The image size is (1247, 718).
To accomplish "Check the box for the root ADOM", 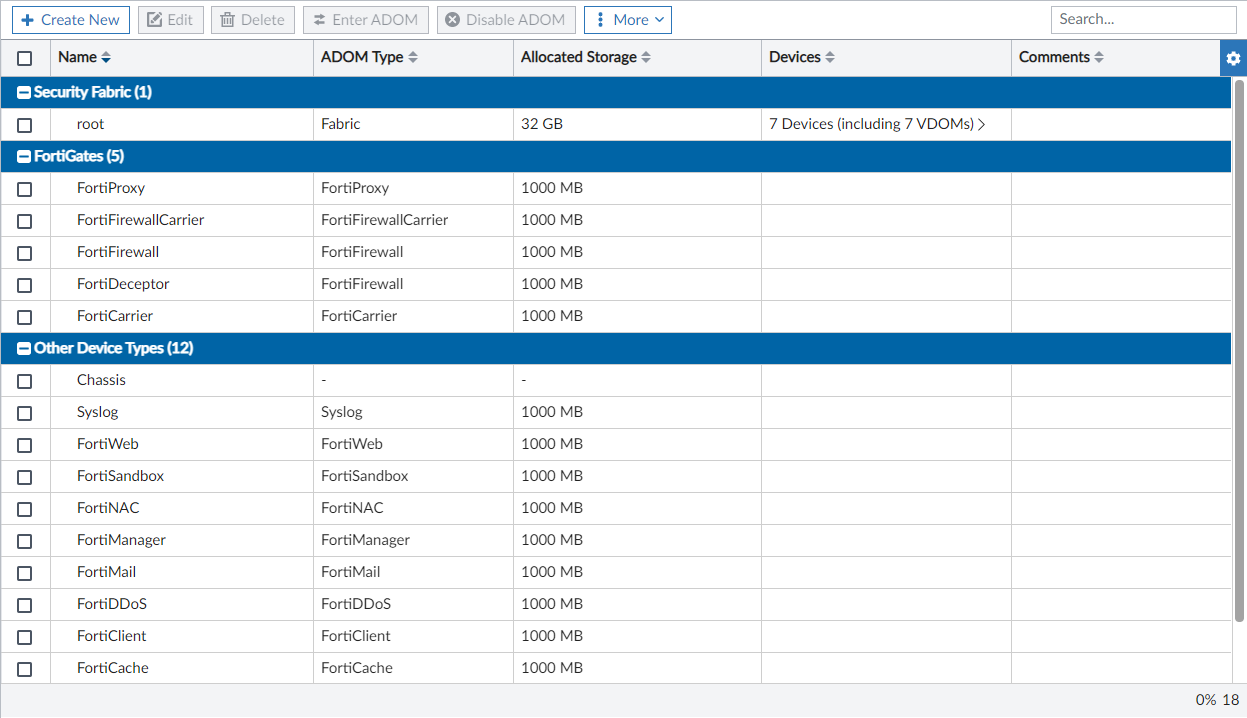I will point(25,125).
